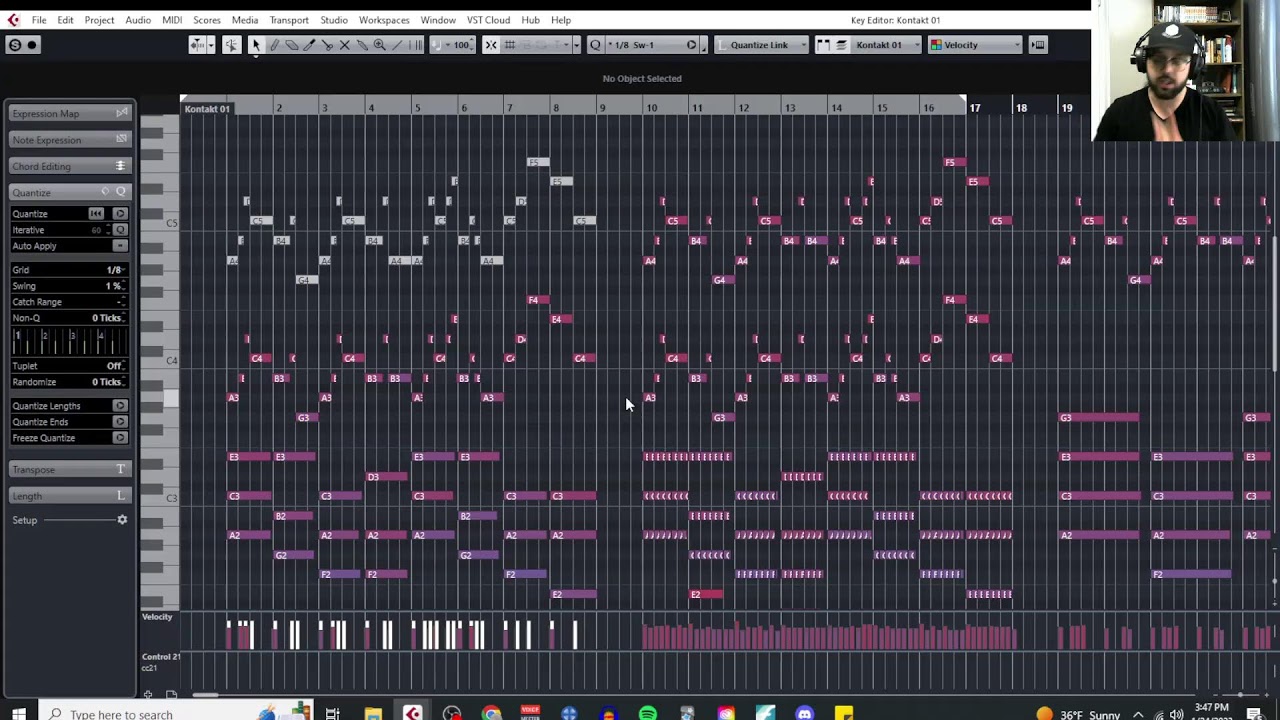
Task: Select the Object Selection arrow tool
Action: (255, 45)
